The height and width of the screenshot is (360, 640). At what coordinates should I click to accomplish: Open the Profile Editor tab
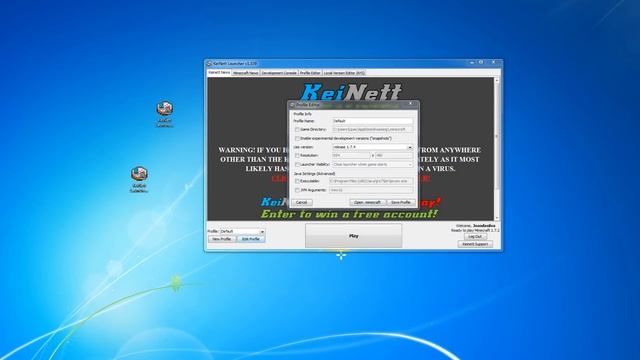[x=310, y=73]
